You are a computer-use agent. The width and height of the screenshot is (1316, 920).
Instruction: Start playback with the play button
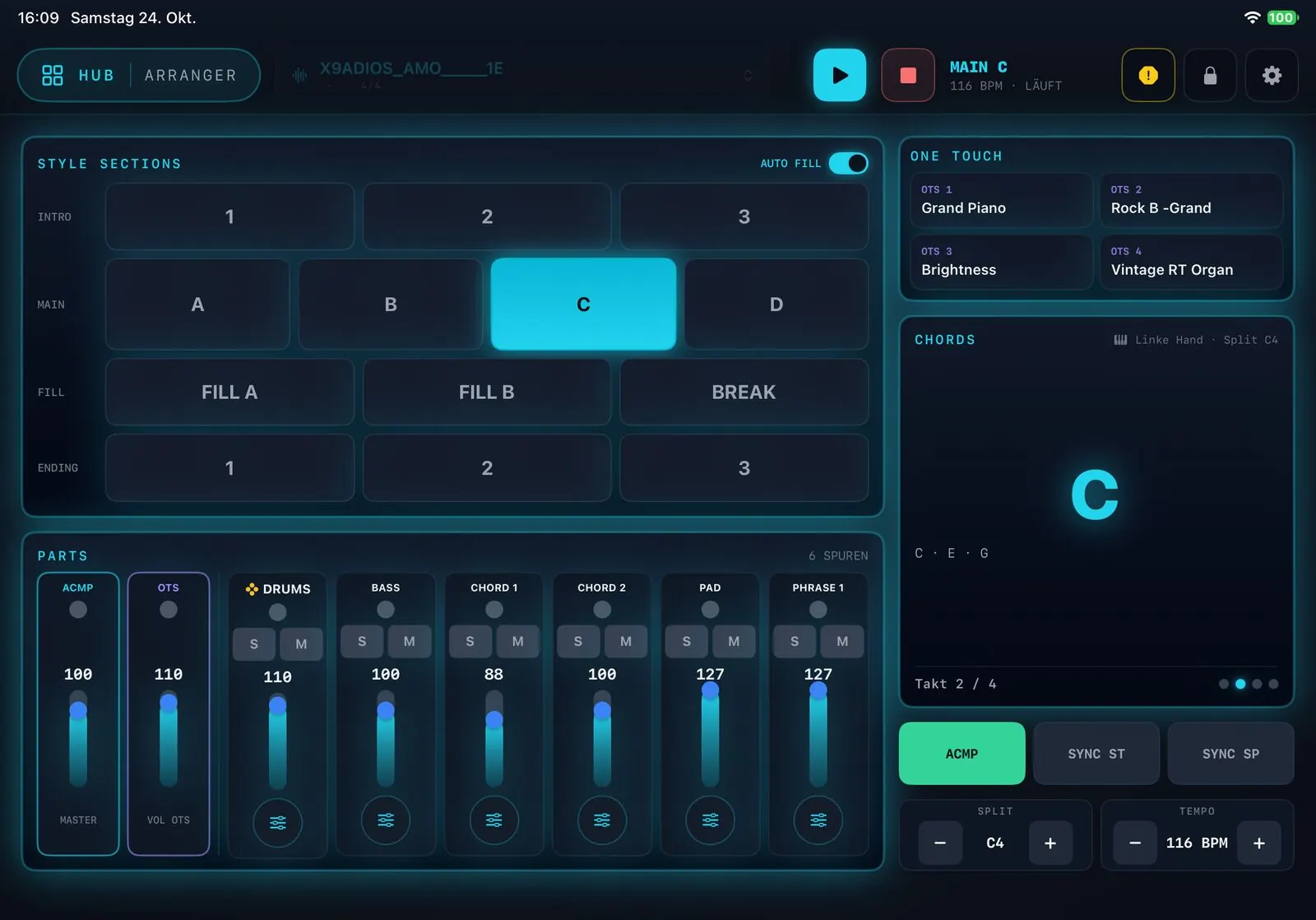839,75
